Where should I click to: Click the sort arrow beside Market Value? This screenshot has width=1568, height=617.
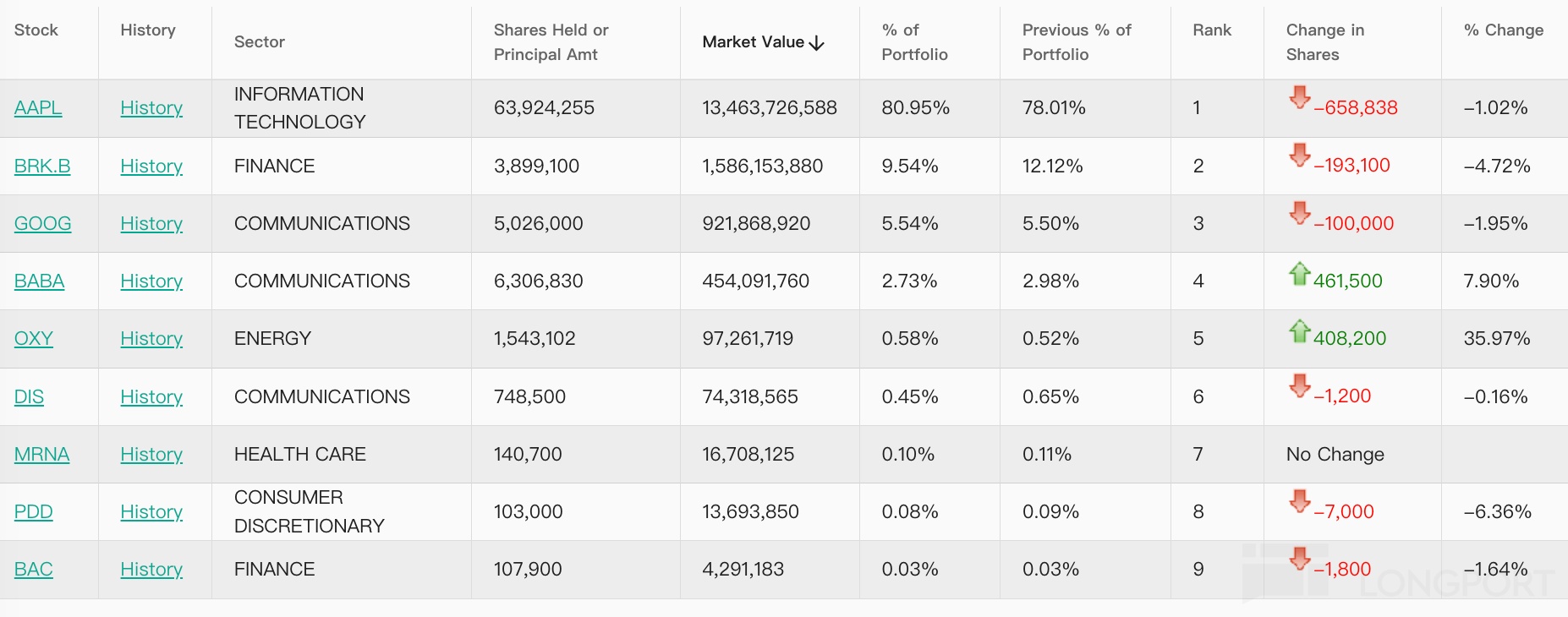pyautogui.click(x=817, y=43)
